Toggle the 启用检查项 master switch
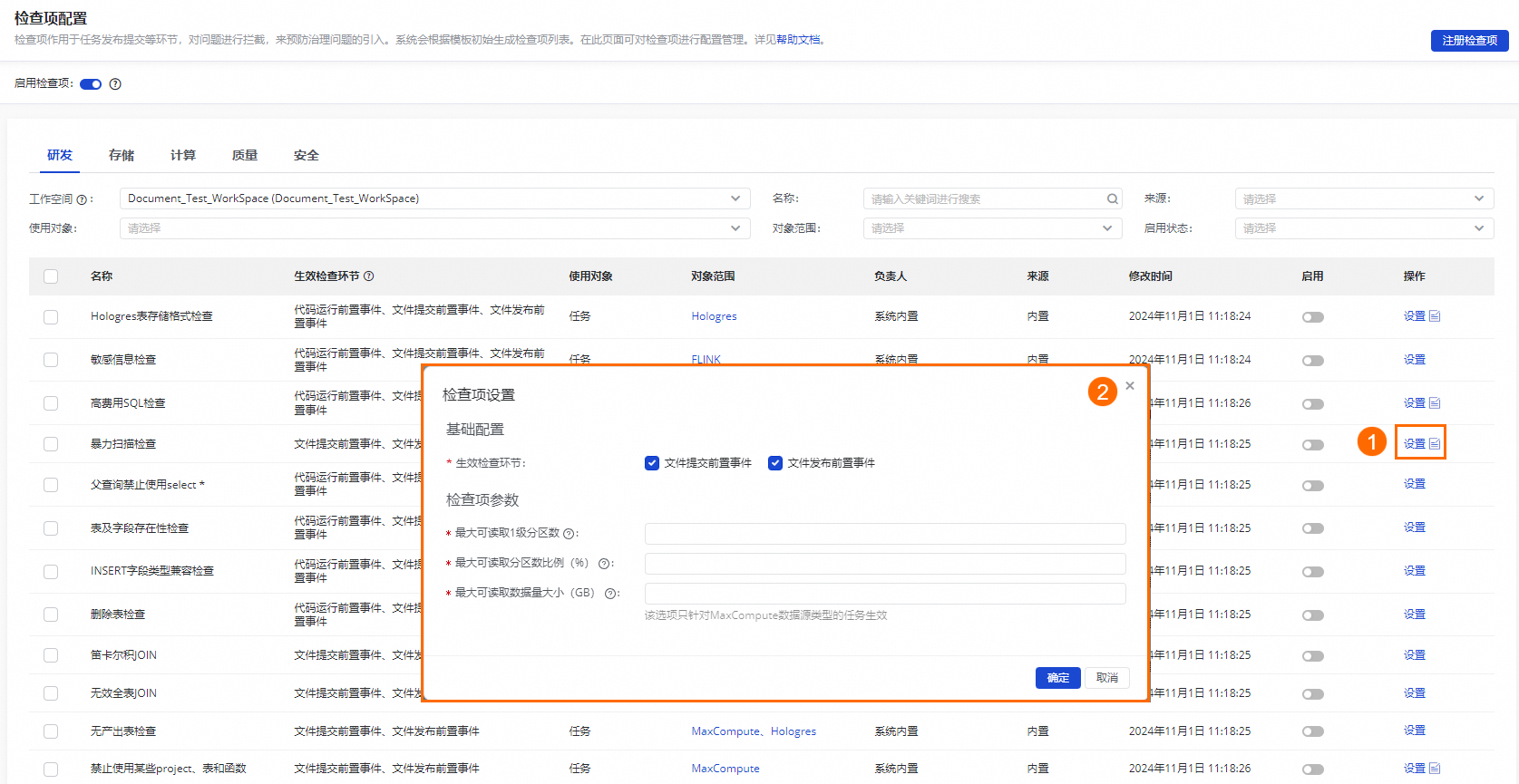The image size is (1519, 784). click(x=91, y=84)
